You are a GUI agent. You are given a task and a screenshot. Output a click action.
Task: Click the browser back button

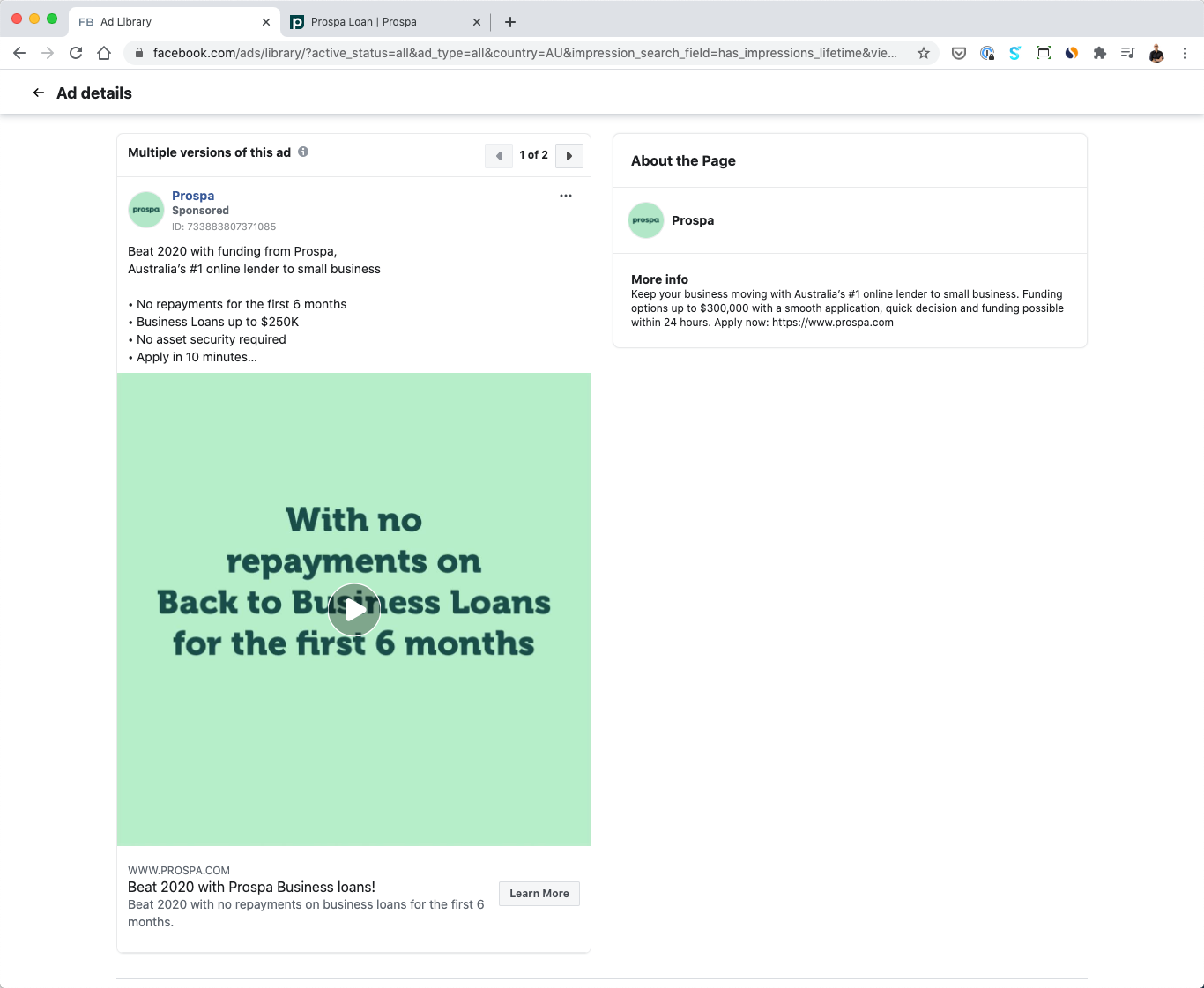19,53
